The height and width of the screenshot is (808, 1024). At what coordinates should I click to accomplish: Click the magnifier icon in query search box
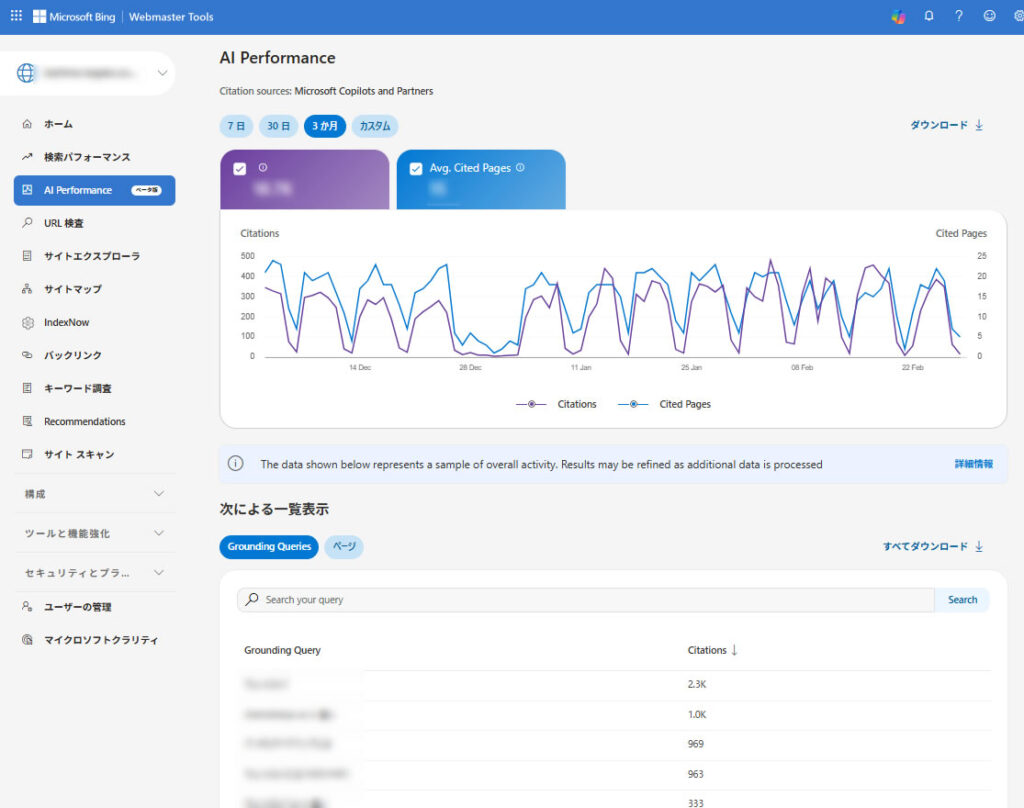click(252, 600)
